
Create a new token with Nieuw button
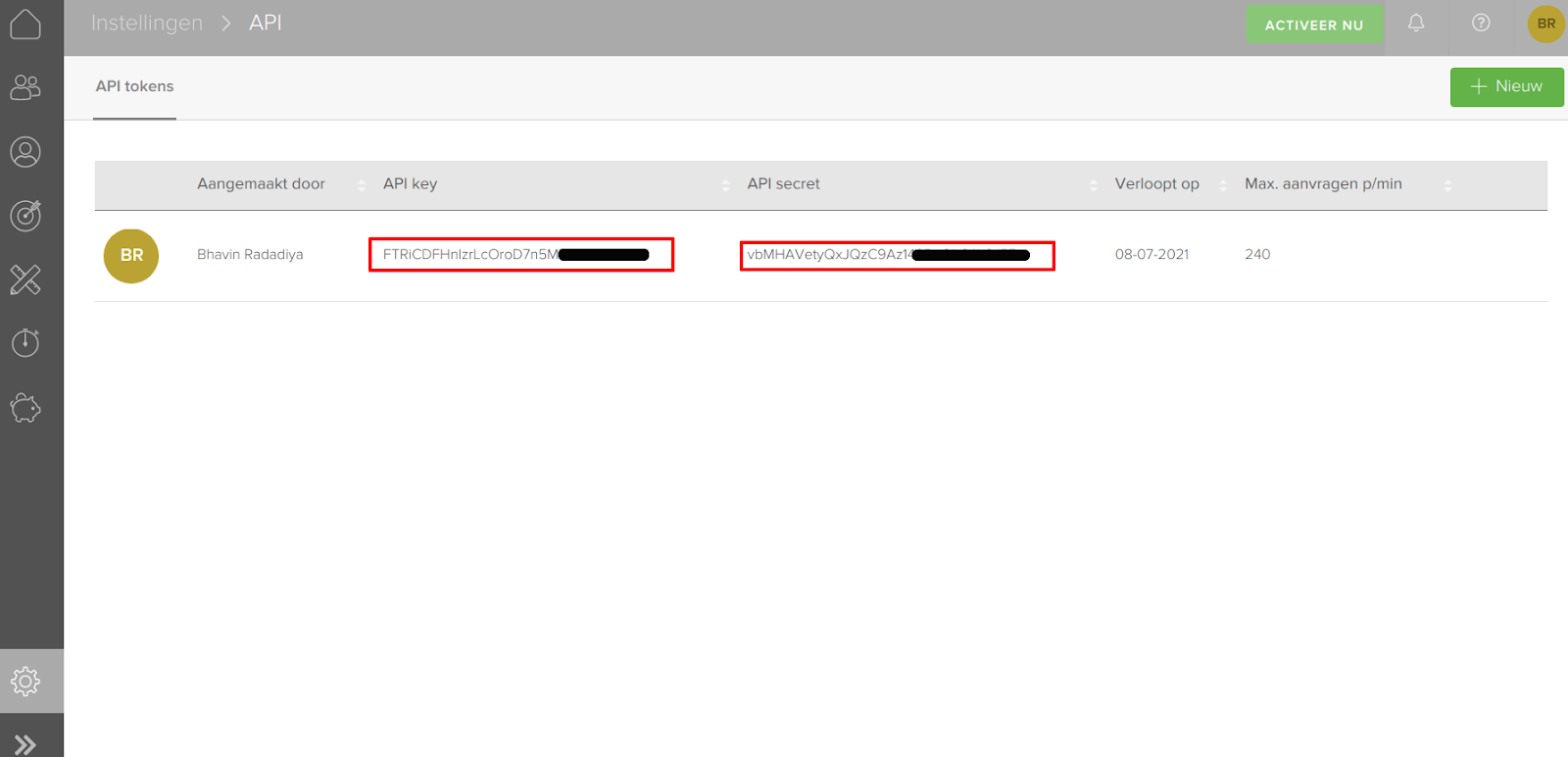coord(1506,86)
